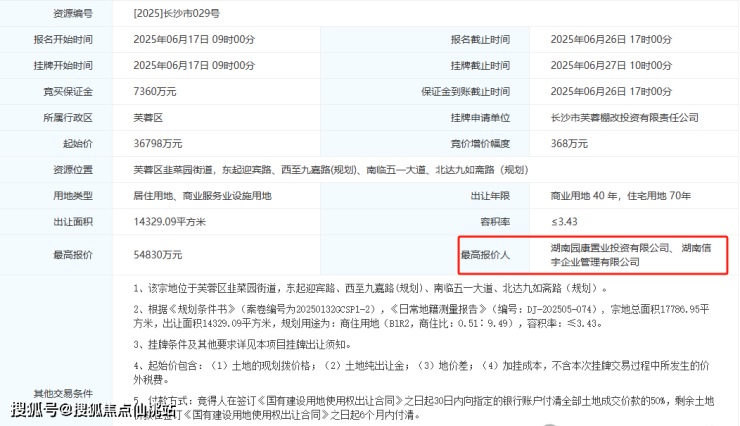Select the 最高报价人 label in red box
This screenshot has height=426, width=740.
point(485,255)
